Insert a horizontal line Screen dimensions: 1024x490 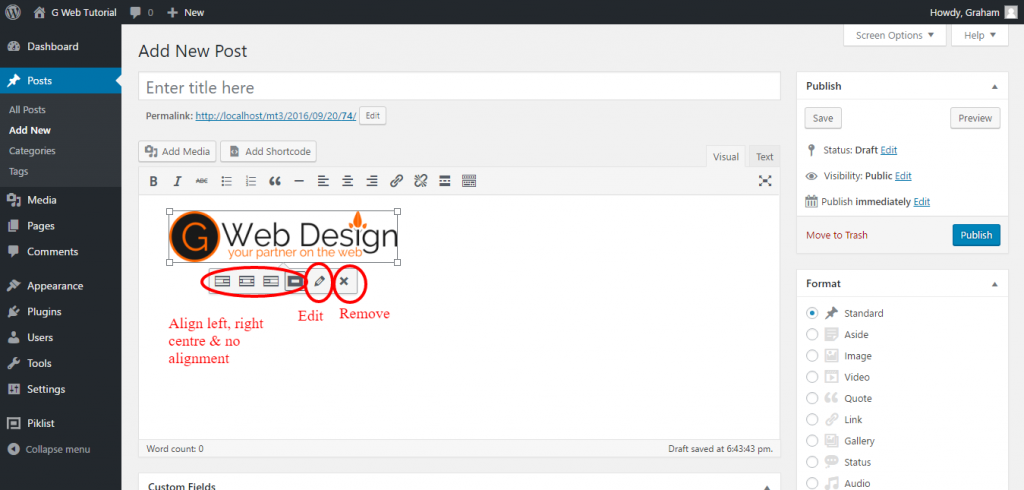(x=299, y=181)
